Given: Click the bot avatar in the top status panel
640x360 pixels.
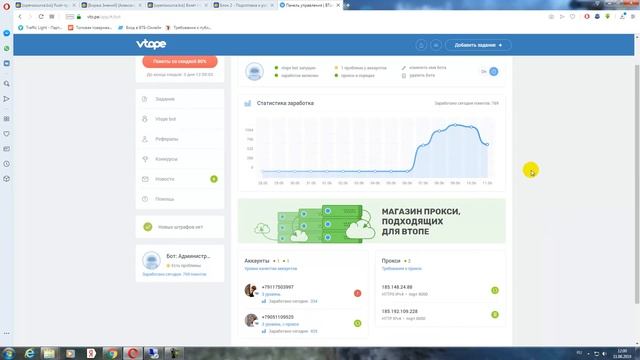Looking at the screenshot, I should [x=254, y=71].
